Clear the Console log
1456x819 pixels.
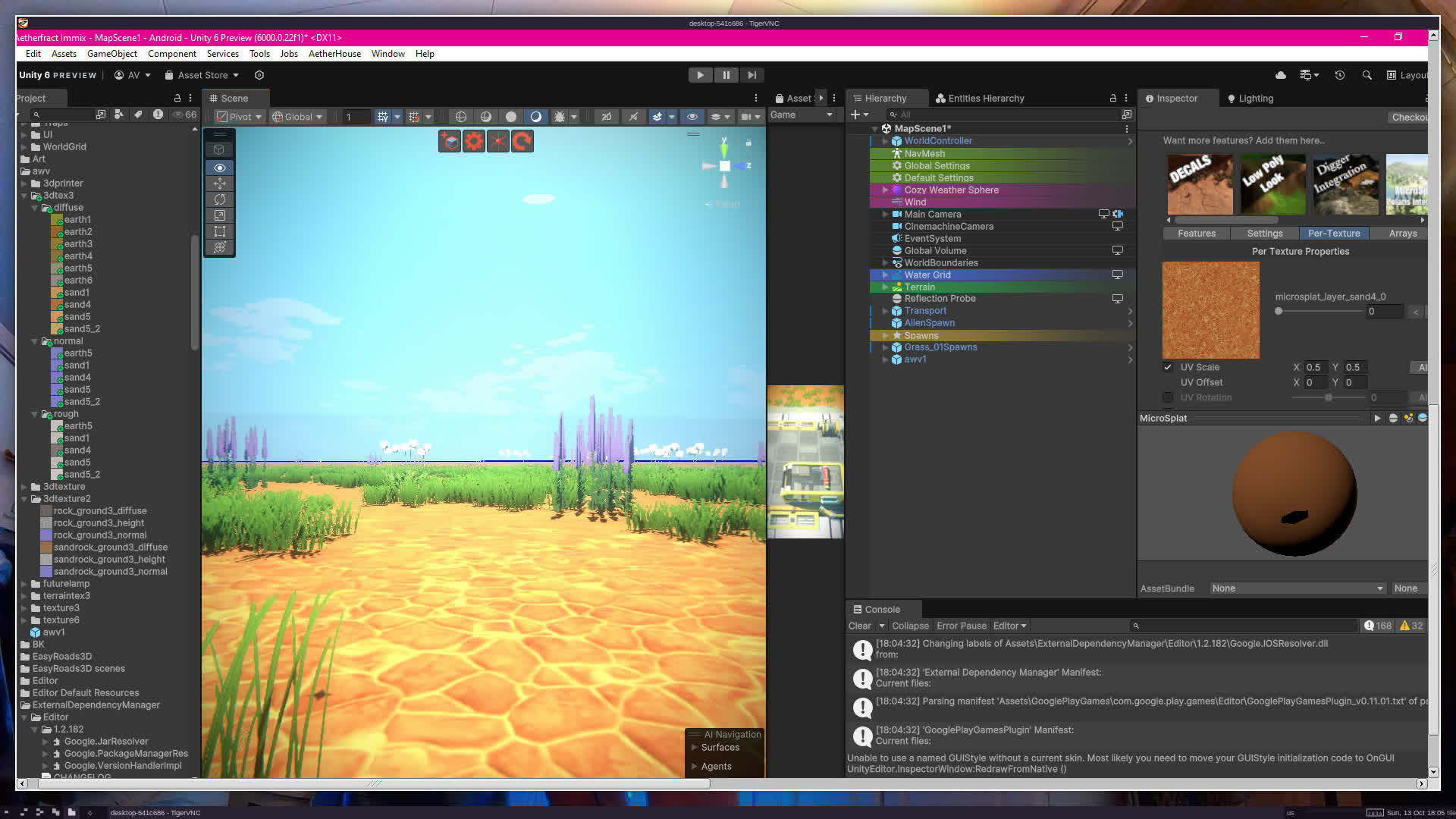pyautogui.click(x=859, y=626)
